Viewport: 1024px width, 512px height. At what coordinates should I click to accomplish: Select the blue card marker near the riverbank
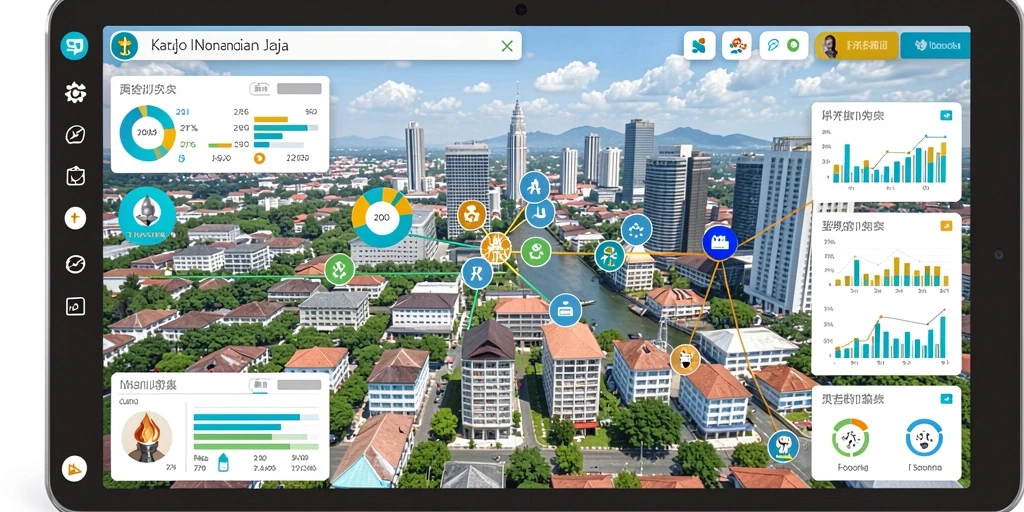(x=565, y=310)
